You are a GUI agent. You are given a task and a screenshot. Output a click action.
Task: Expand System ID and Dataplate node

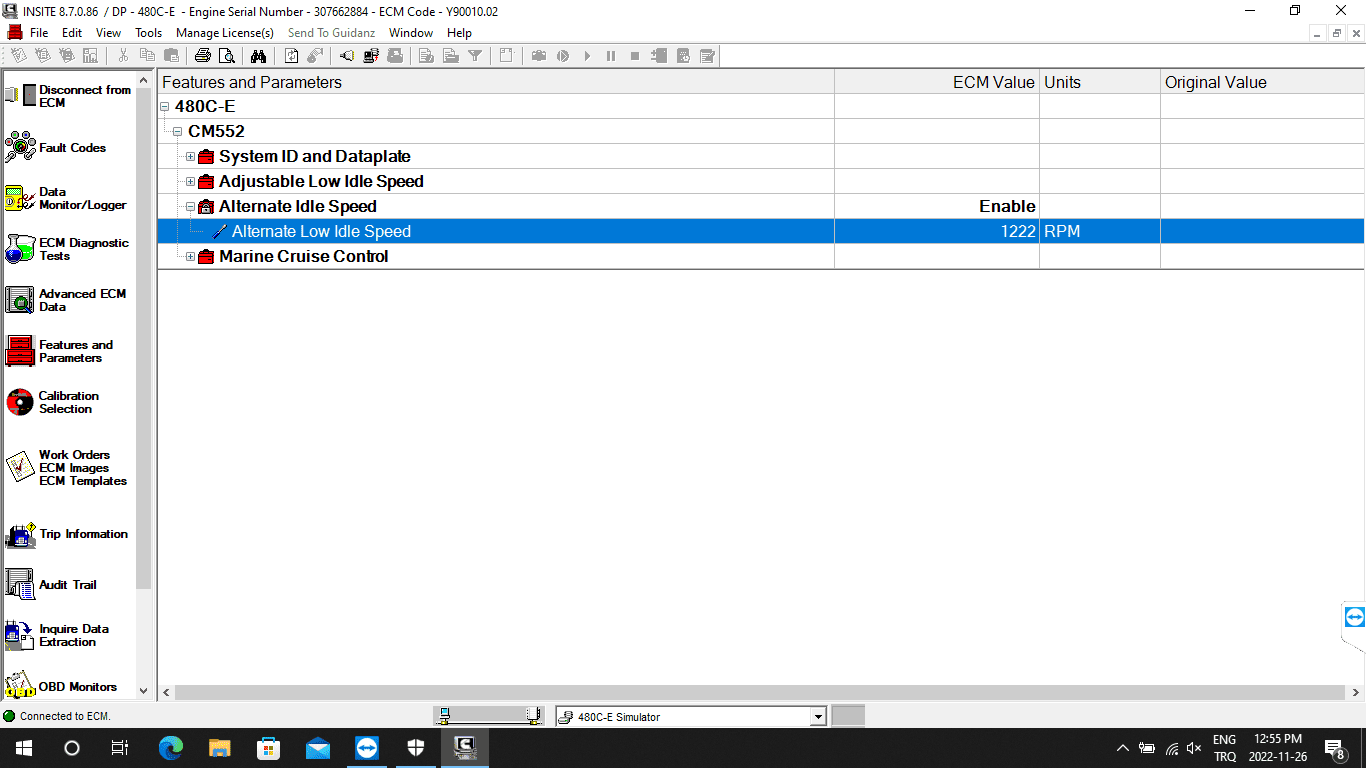coord(190,157)
